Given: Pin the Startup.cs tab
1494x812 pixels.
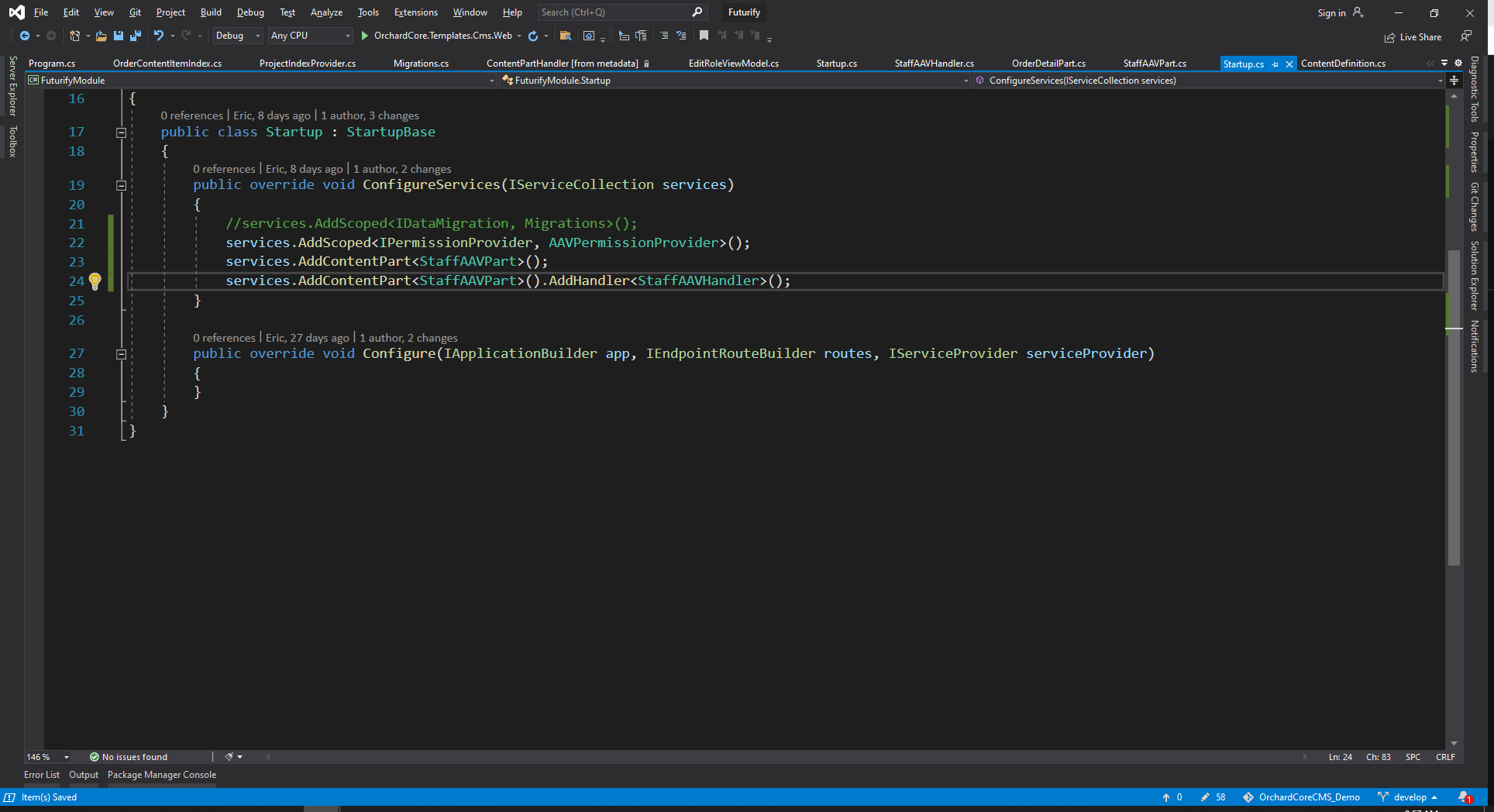Looking at the screenshot, I should pyautogui.click(x=1275, y=64).
